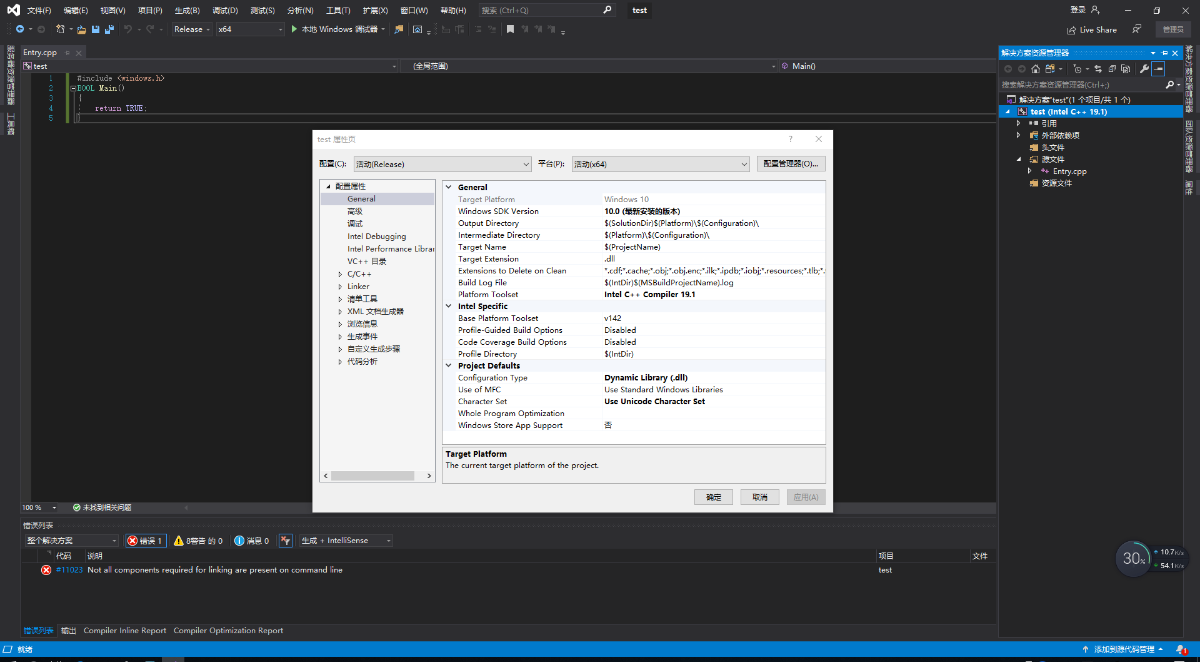The width and height of the screenshot is (1200, 662).
Task: Pin the Solution Explorer panel
Action: 1165,52
